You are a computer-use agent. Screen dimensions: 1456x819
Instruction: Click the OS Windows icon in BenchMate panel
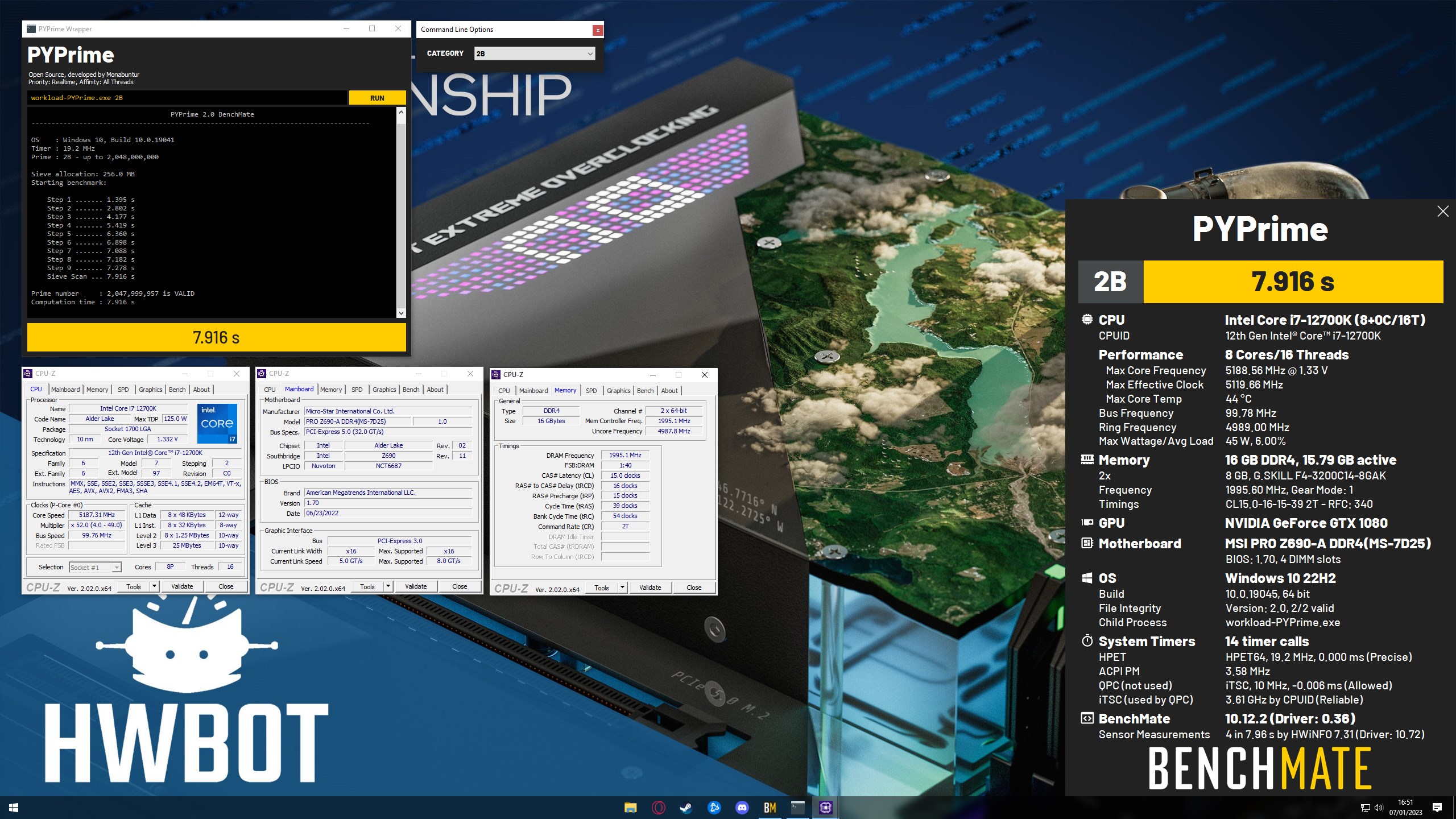pyautogui.click(x=1087, y=578)
